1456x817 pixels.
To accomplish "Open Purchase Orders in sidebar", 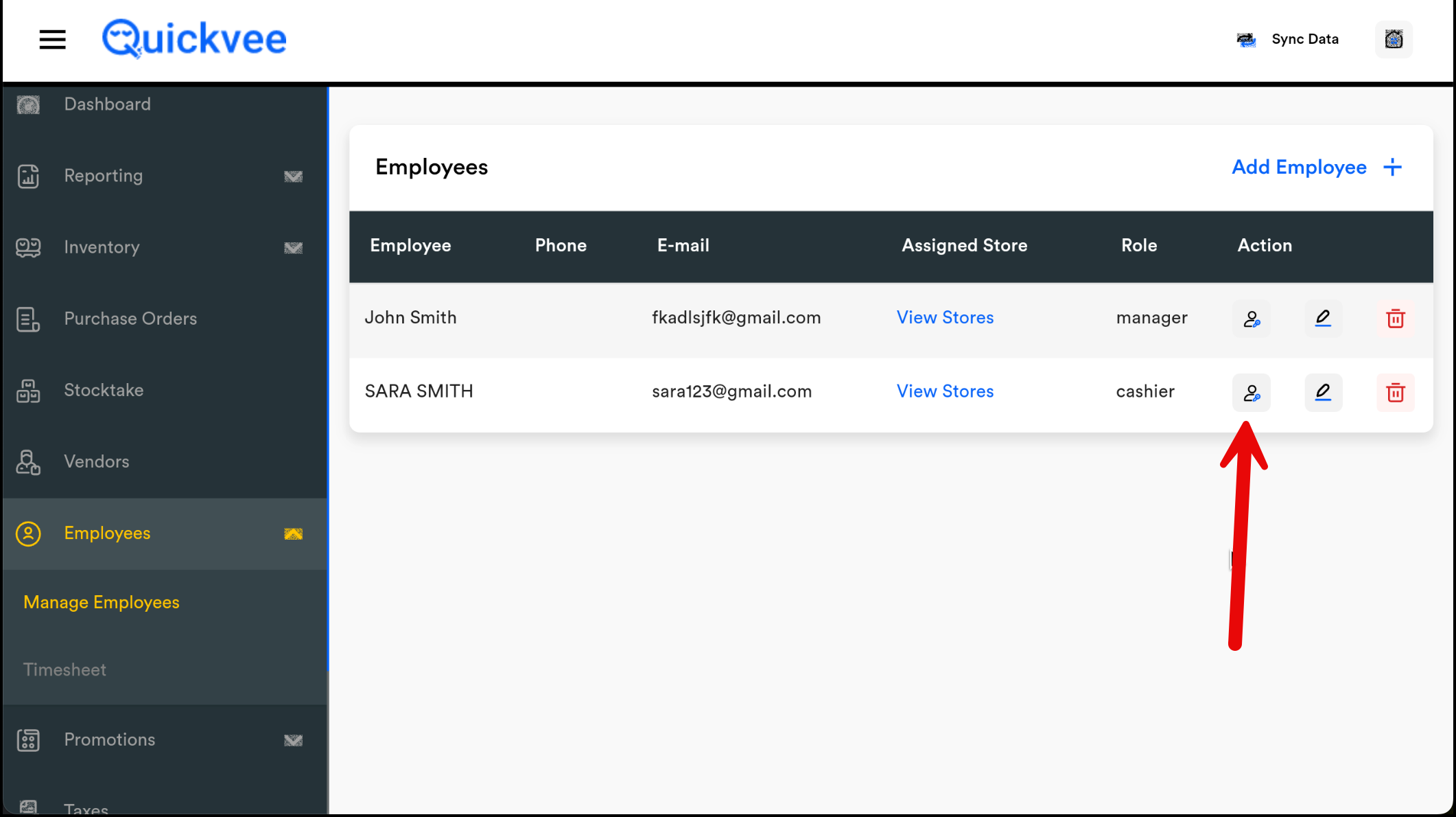I will pos(130,319).
